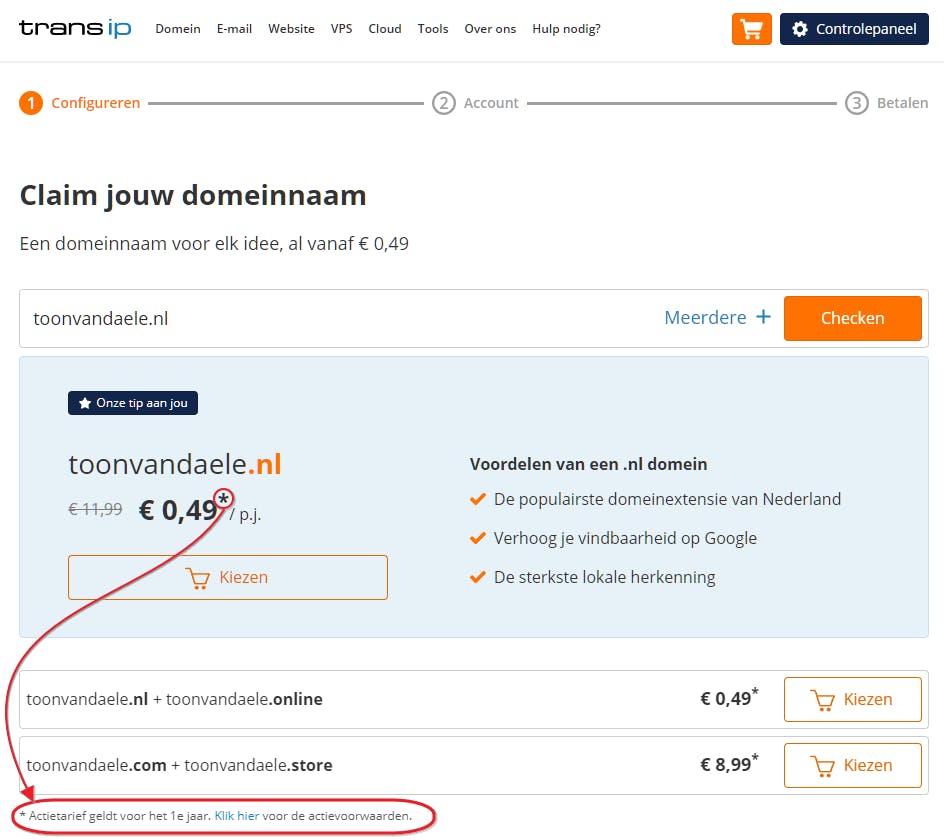Image resolution: width=944 pixels, height=840 pixels.
Task: Click the plus icon beside Meerdere
Action: (763, 317)
